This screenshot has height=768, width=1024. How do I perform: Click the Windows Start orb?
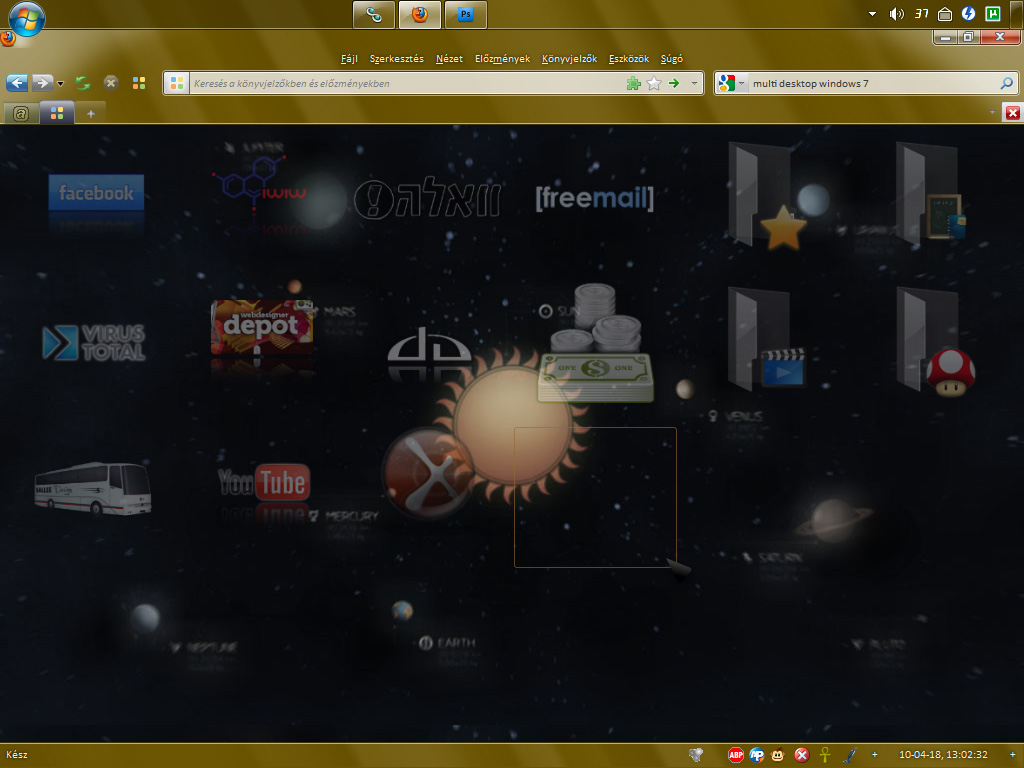click(x=27, y=18)
